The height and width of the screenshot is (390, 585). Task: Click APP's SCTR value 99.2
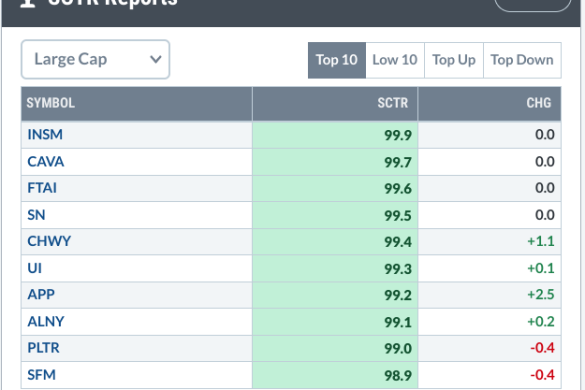[398, 296]
